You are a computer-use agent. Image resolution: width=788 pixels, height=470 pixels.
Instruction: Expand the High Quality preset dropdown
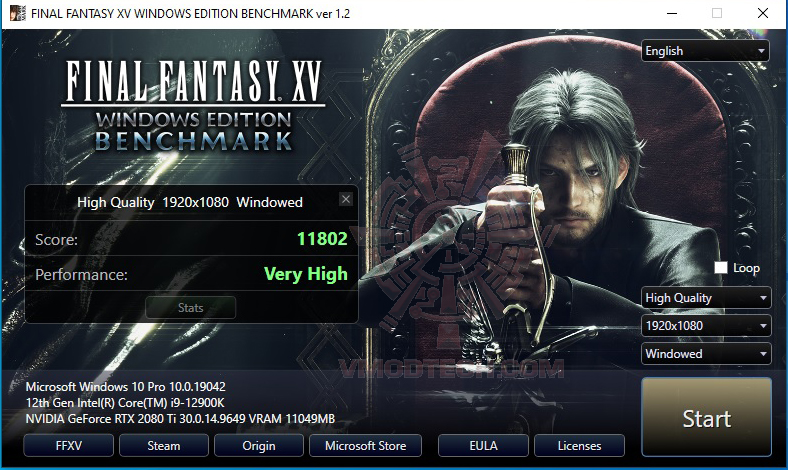(x=706, y=298)
